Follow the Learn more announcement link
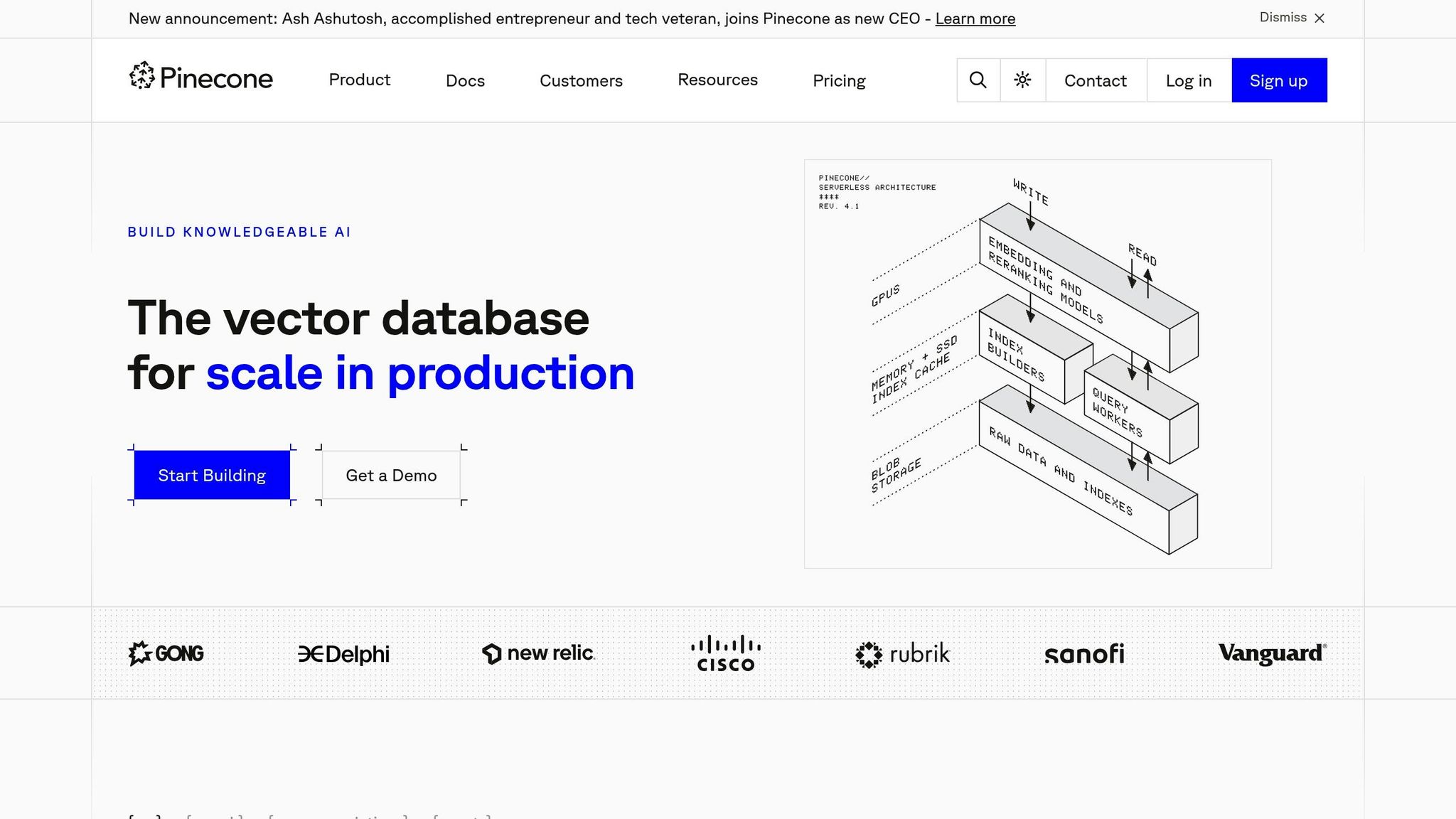 click(x=975, y=19)
